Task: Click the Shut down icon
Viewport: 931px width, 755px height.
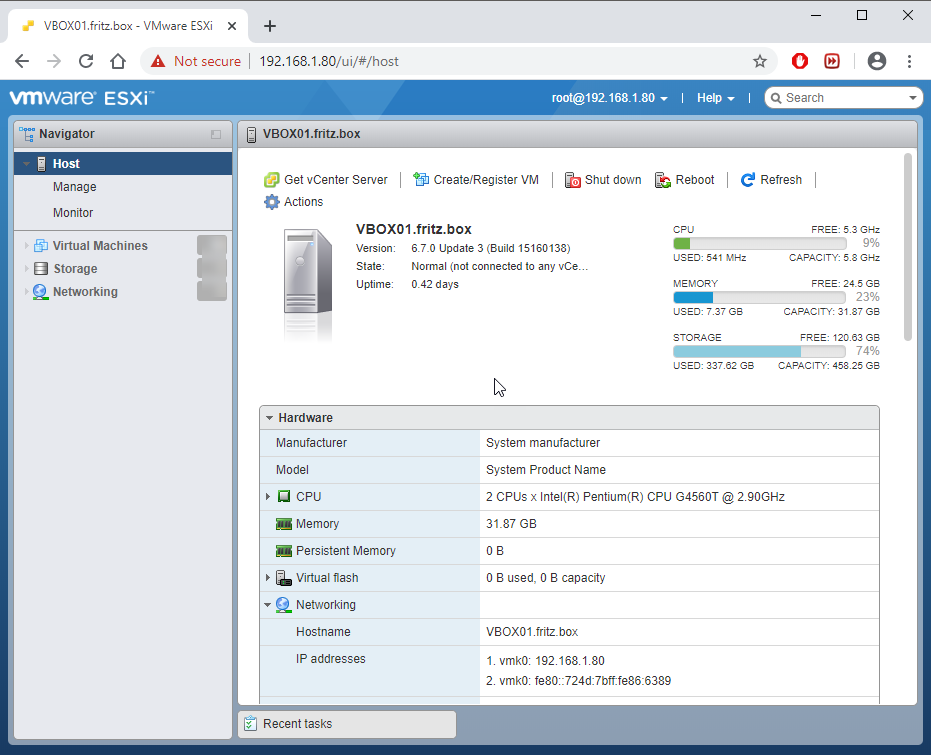Action: 572,180
